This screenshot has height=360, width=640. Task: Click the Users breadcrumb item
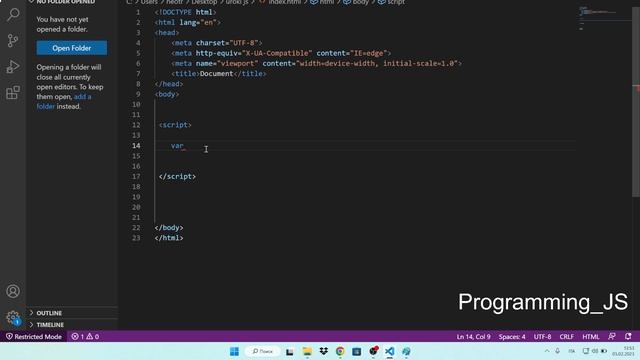(x=149, y=2)
